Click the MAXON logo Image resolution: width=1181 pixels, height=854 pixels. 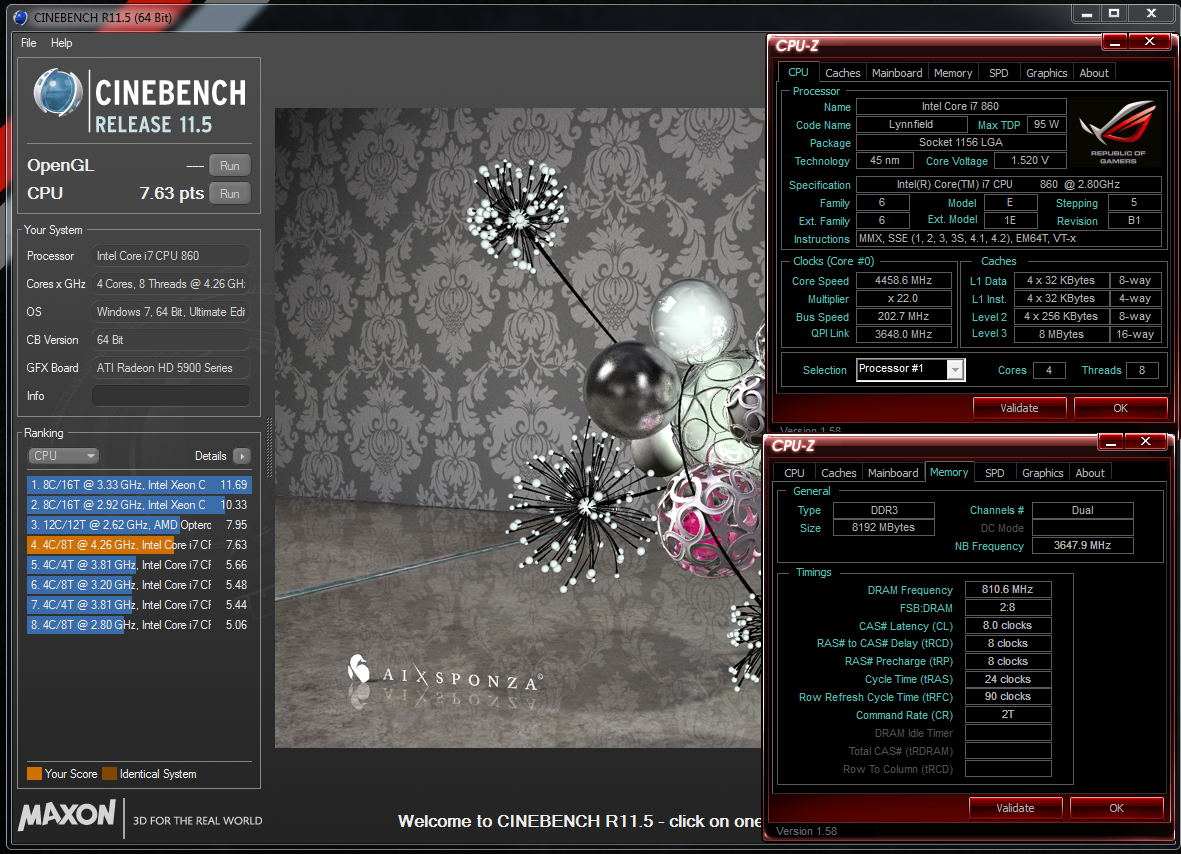coord(67,816)
